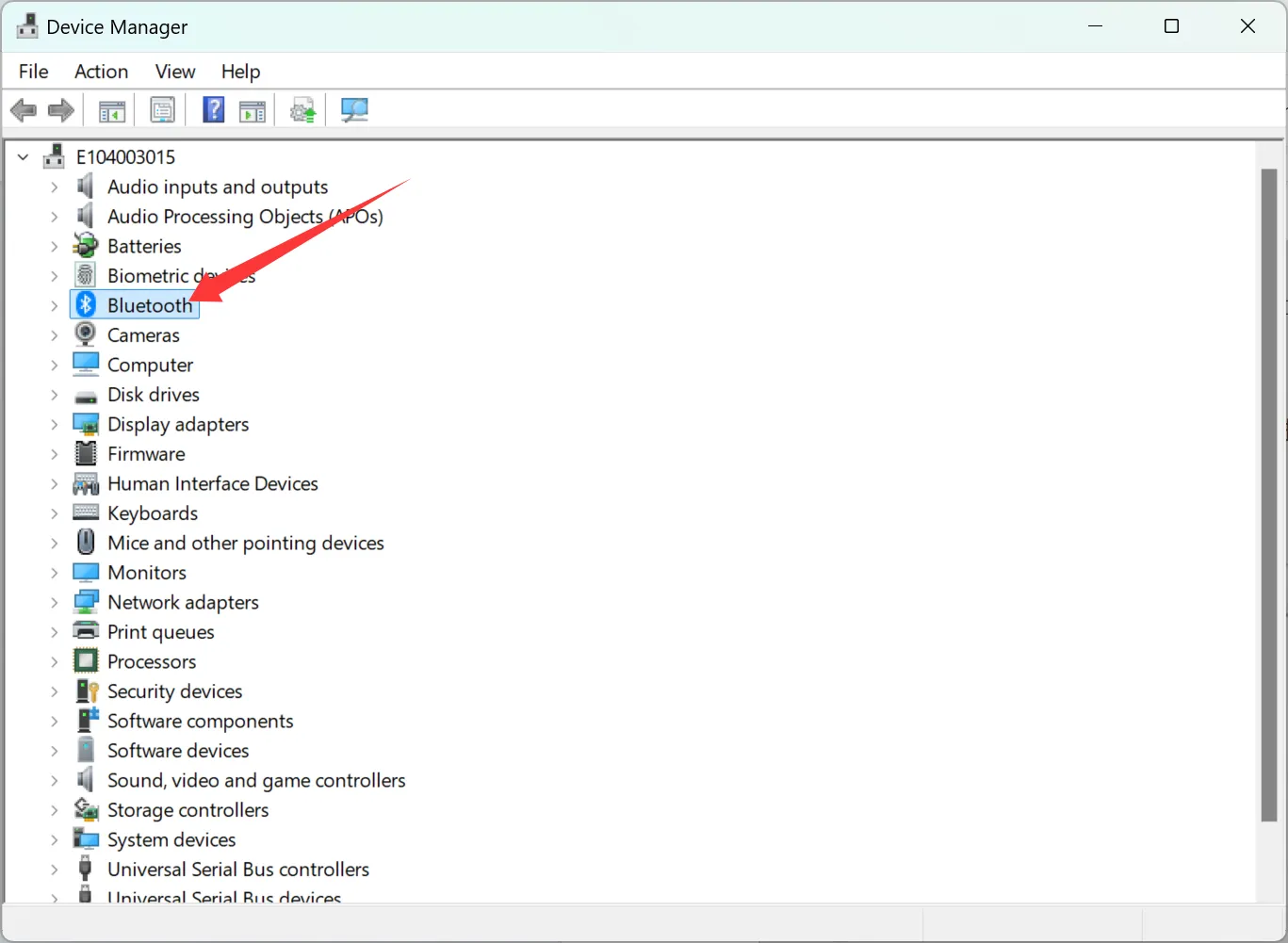Select the Monitors label
The height and width of the screenshot is (943, 1288).
(147, 573)
